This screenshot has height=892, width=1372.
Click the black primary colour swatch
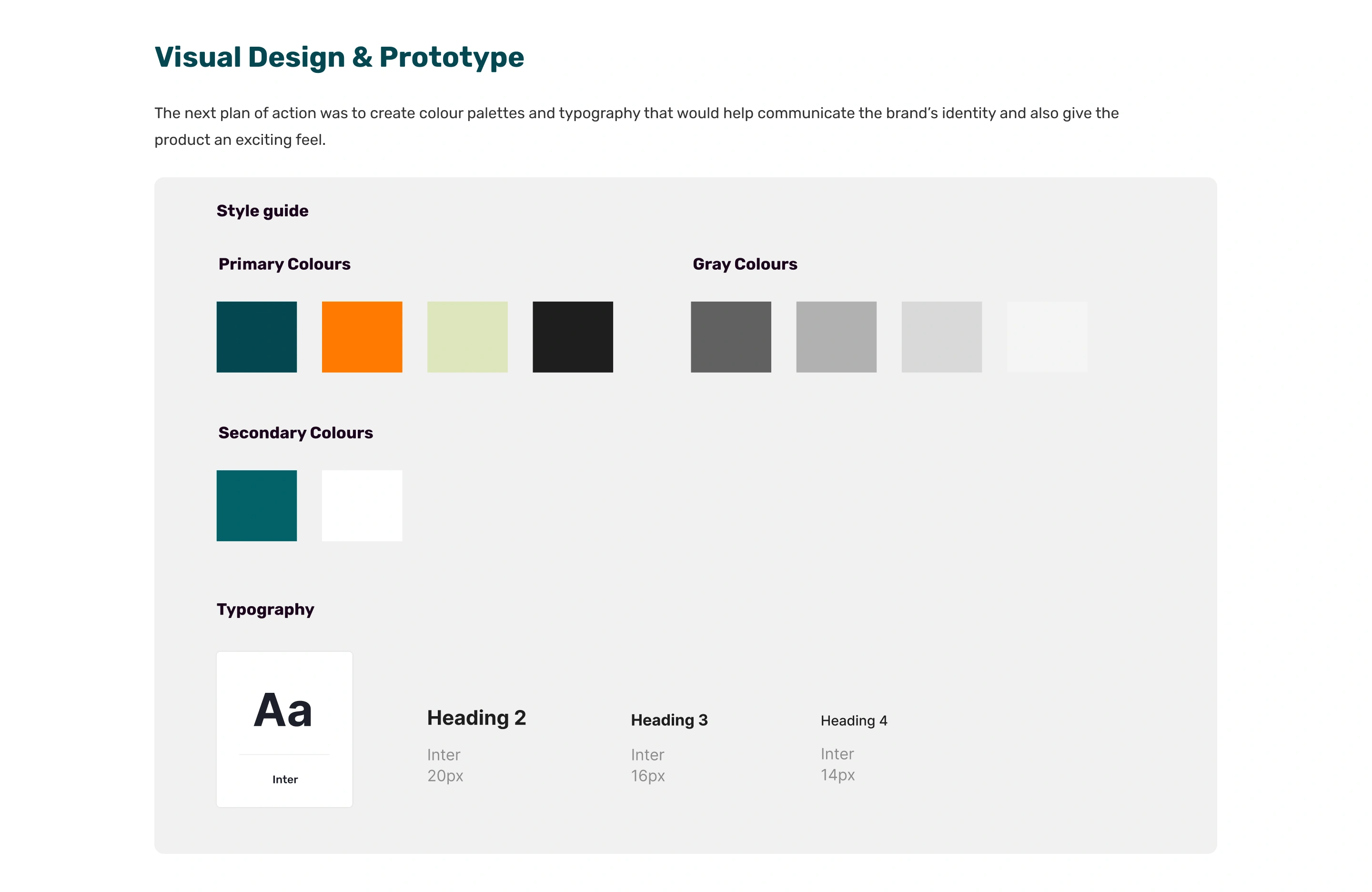coord(573,337)
